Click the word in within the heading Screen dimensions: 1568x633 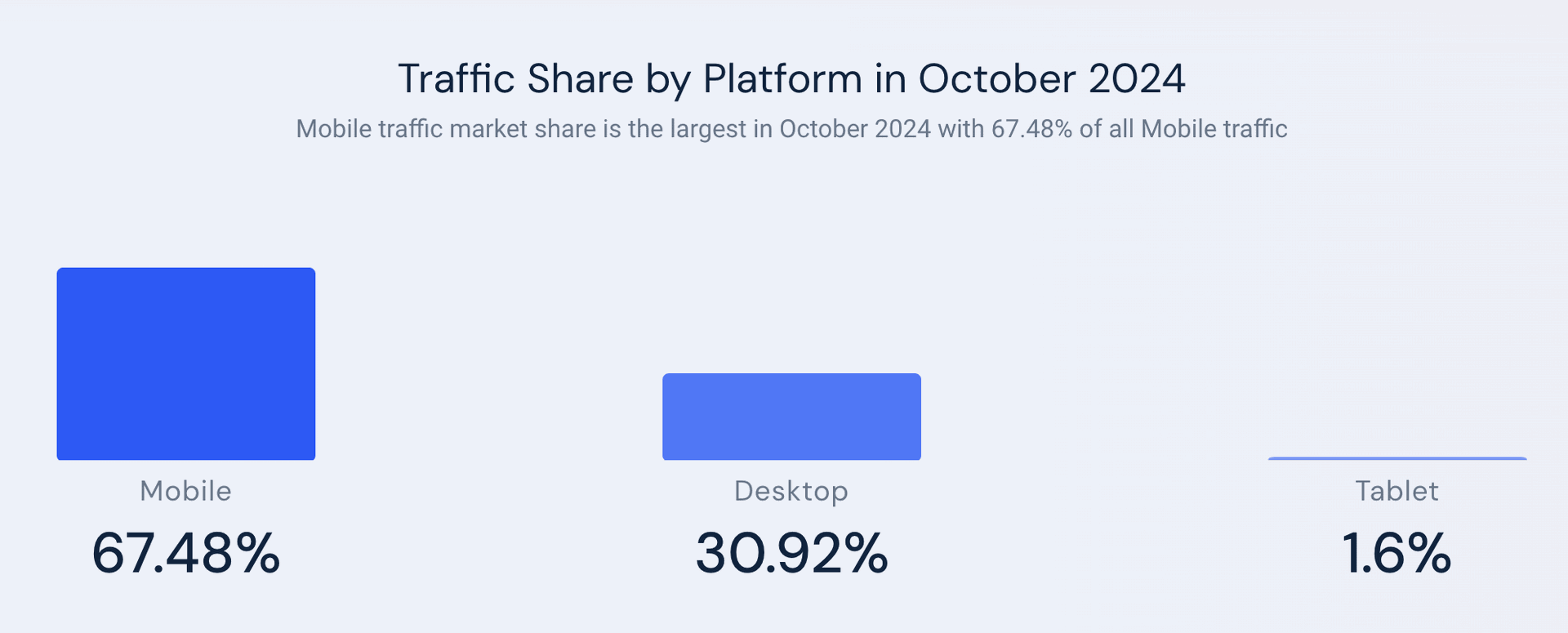890,79
